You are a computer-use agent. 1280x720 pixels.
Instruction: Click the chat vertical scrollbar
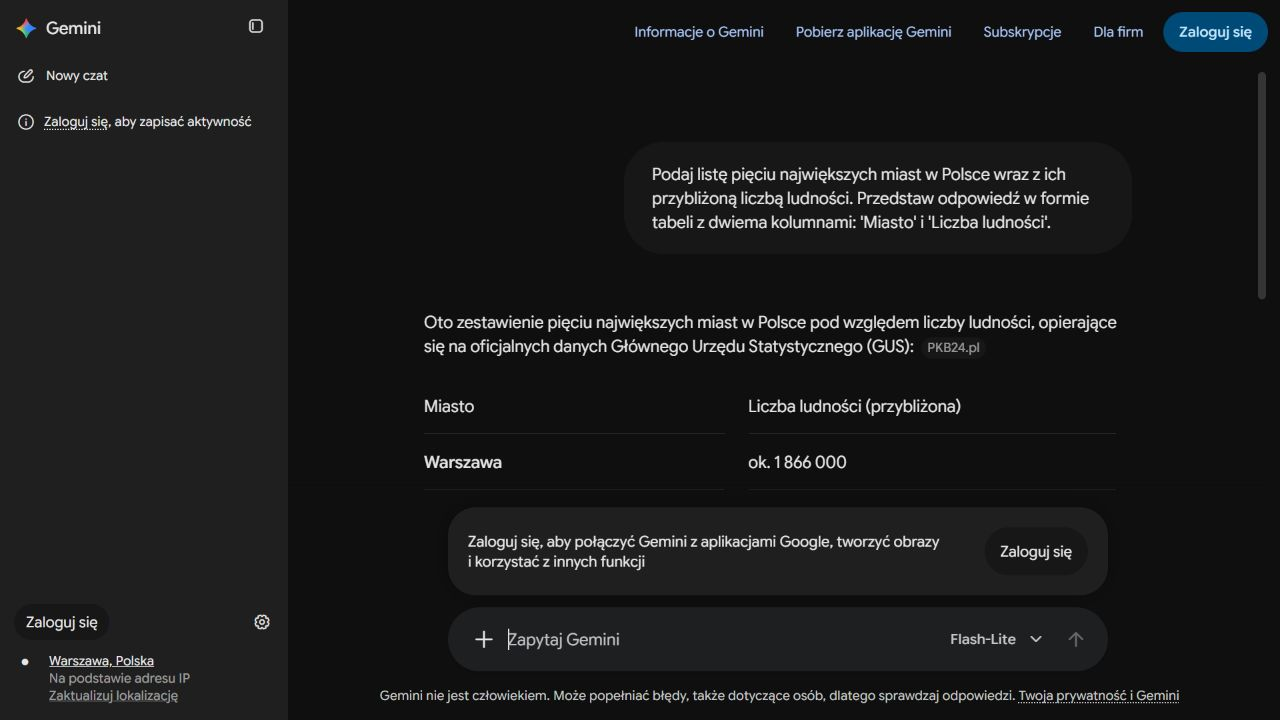[1261, 185]
